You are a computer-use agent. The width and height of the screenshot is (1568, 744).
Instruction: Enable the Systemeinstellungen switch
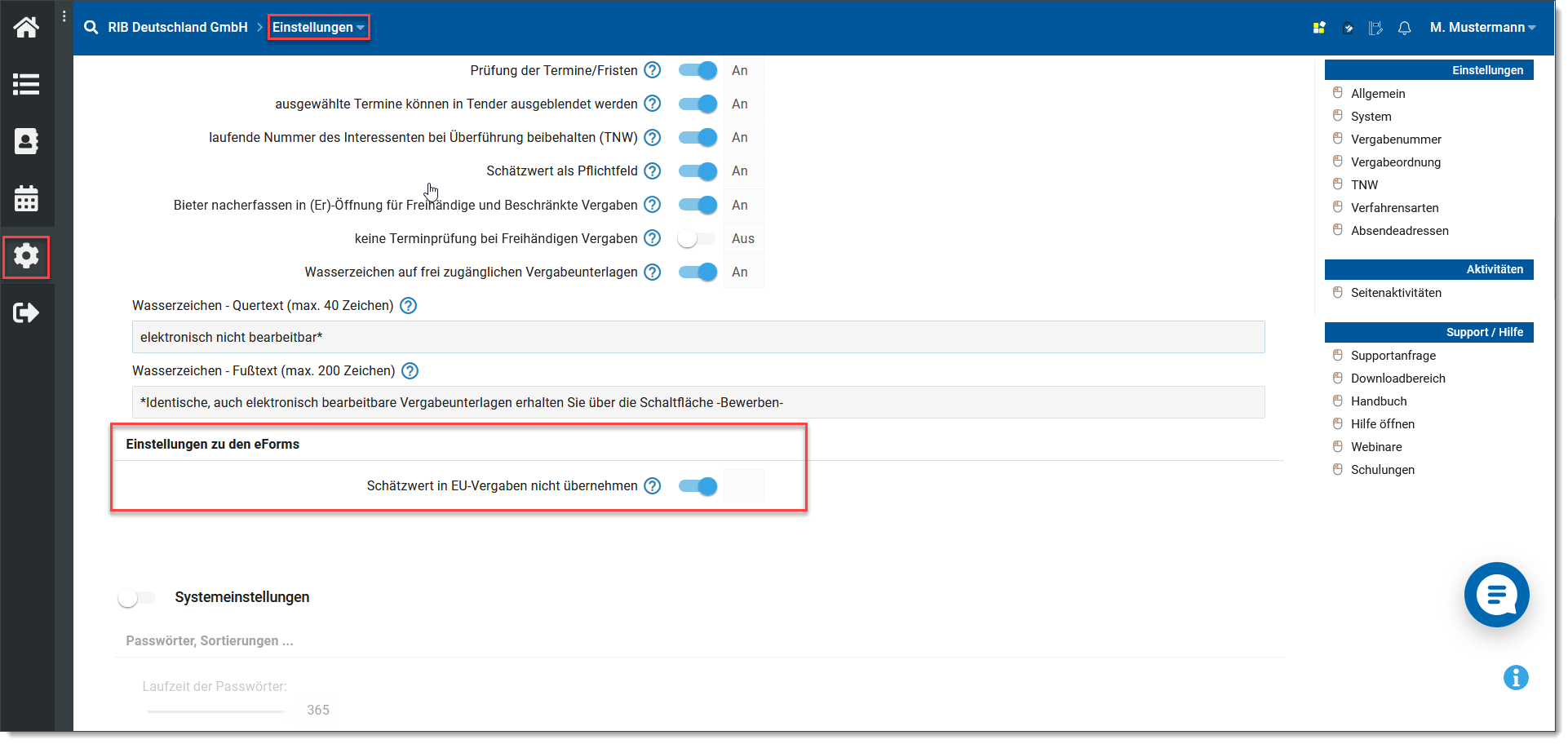(x=136, y=598)
